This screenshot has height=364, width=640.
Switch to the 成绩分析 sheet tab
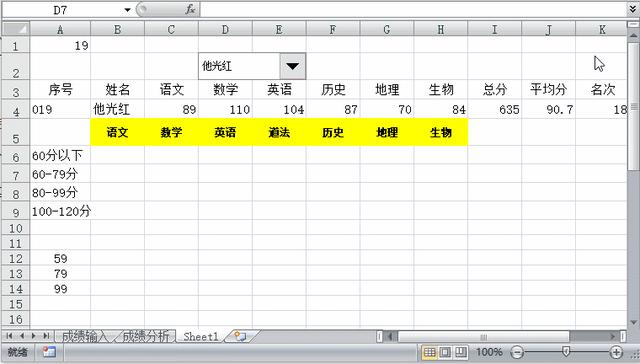pyautogui.click(x=145, y=336)
